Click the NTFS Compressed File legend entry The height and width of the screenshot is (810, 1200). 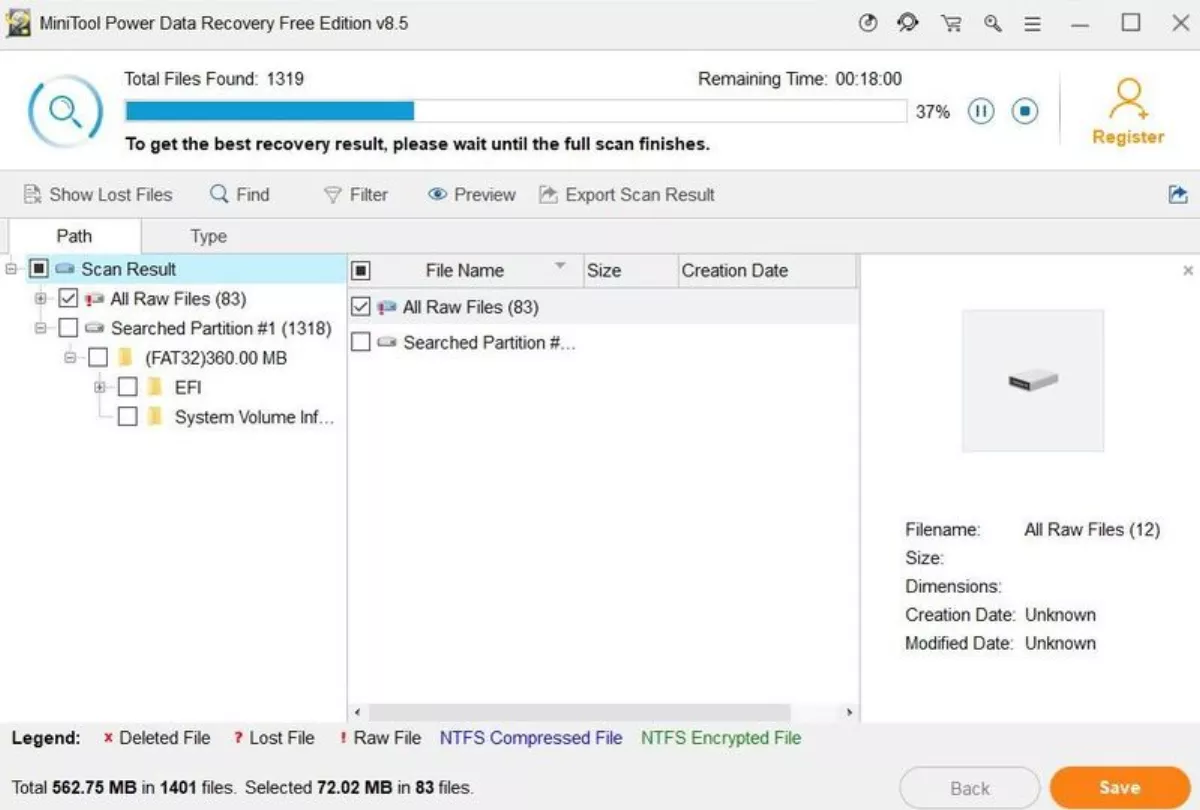(531, 738)
